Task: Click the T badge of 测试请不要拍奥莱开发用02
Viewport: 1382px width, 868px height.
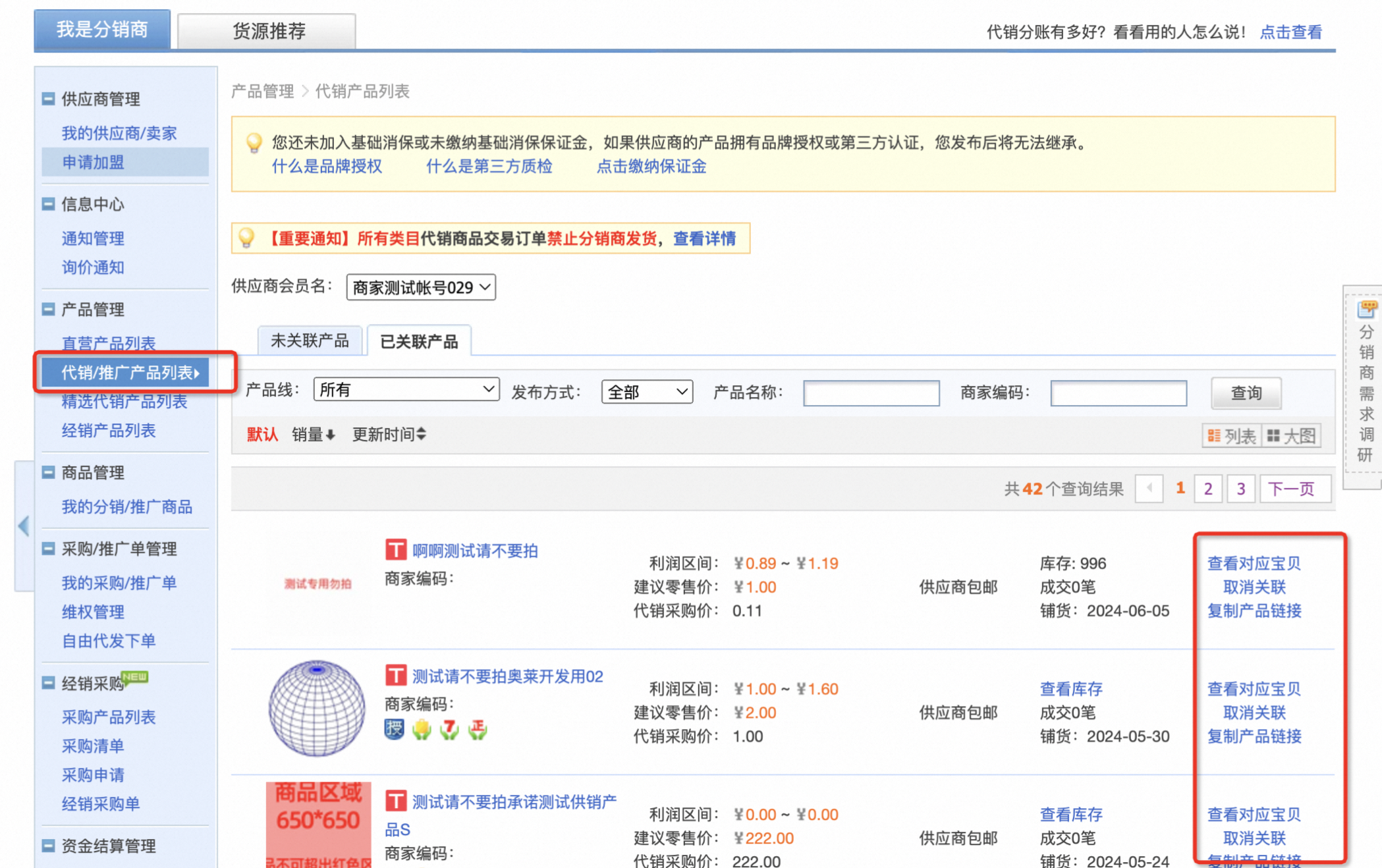Action: pos(395,675)
